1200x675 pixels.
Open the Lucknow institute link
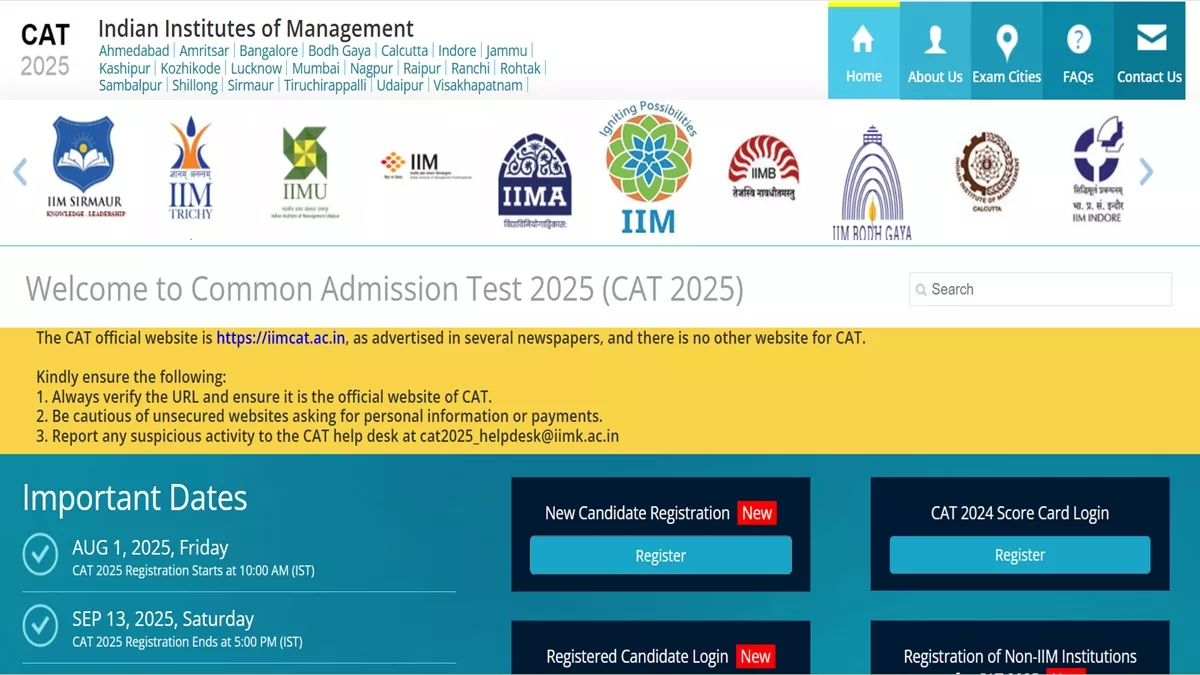256,69
